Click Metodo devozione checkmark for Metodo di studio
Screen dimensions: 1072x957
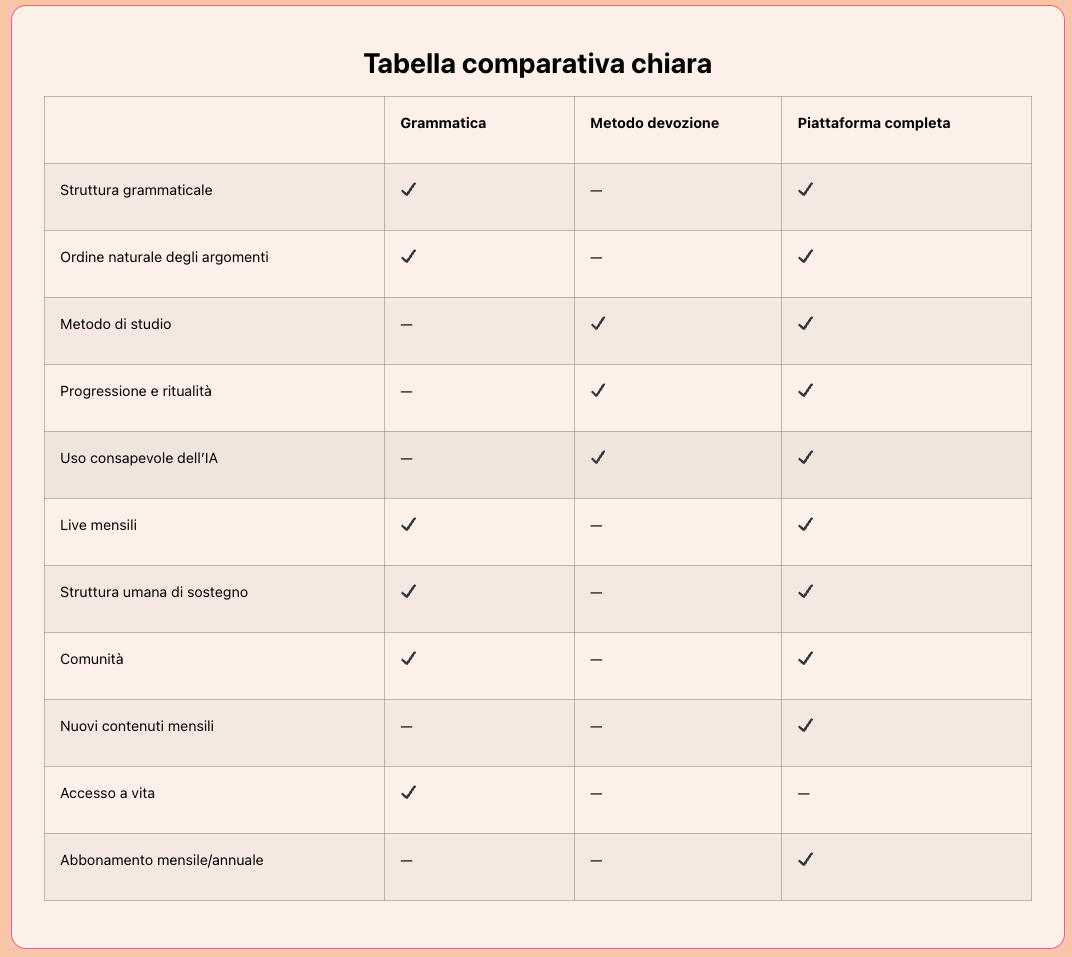[598, 323]
